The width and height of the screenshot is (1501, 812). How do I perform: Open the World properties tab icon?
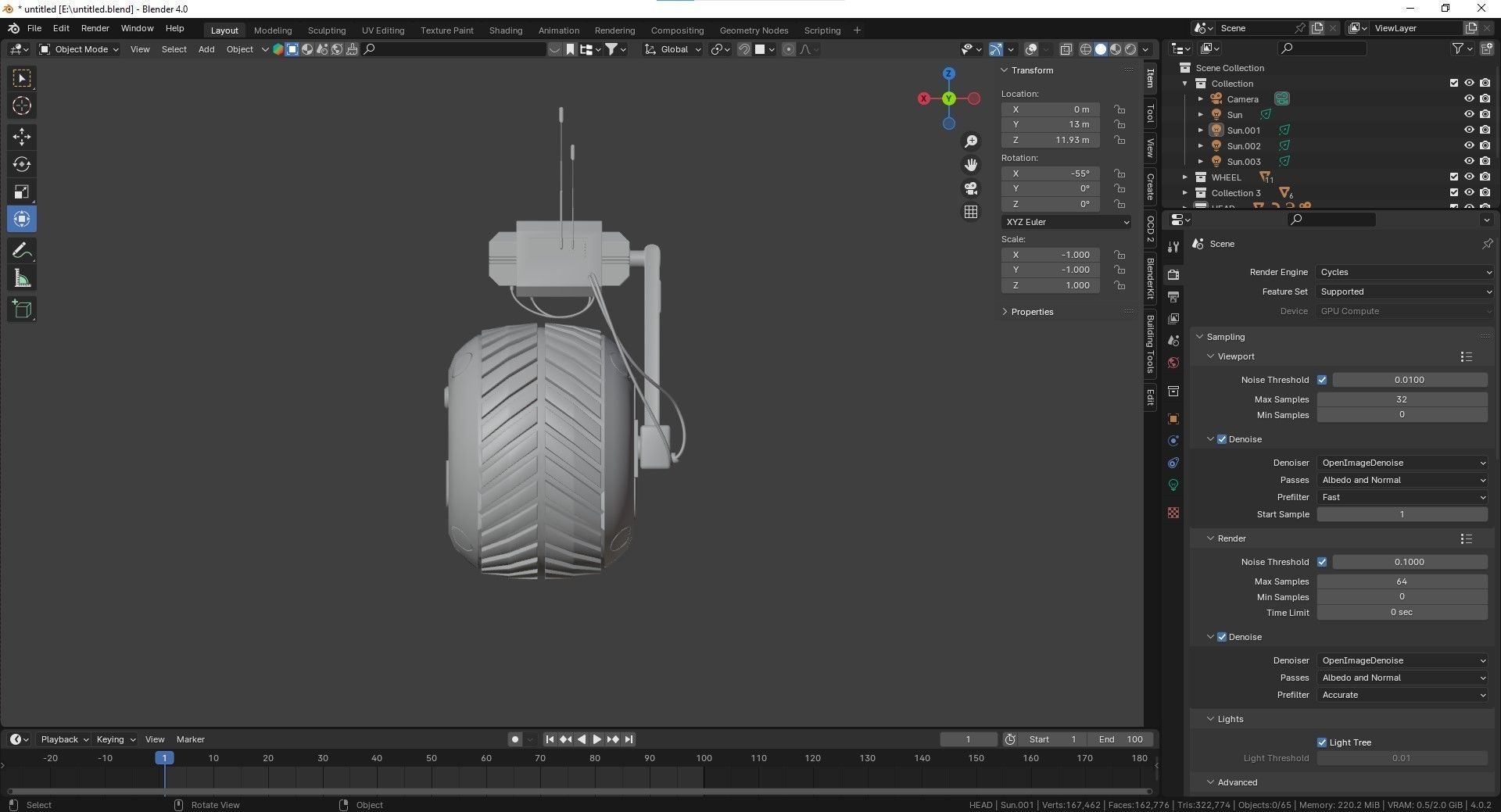(1173, 363)
